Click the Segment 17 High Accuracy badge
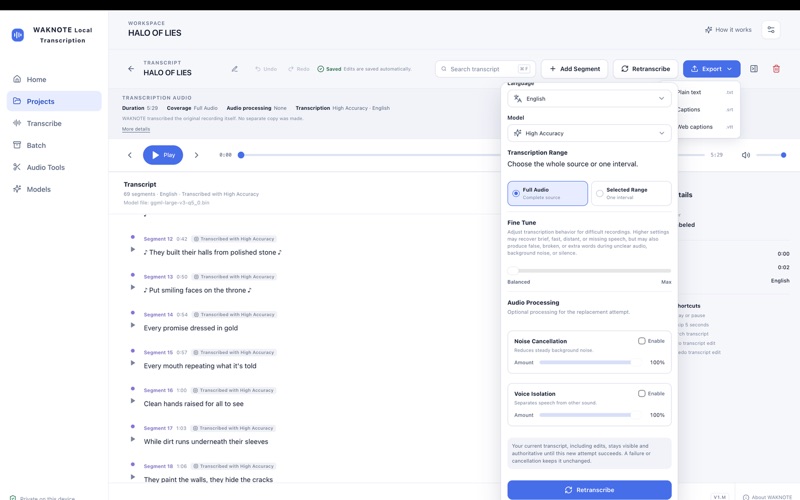 pos(234,428)
